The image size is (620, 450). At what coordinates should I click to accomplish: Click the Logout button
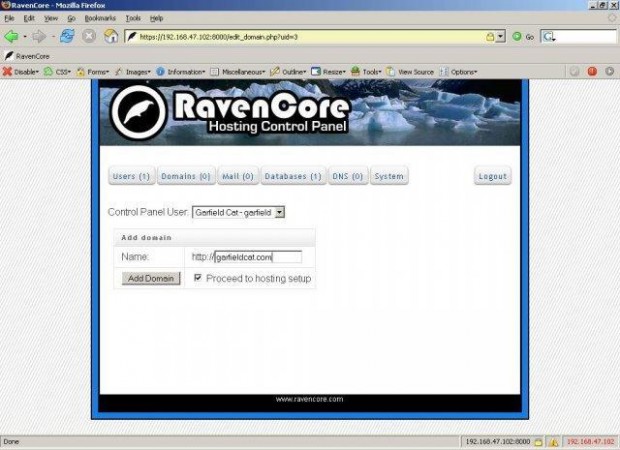click(x=492, y=176)
